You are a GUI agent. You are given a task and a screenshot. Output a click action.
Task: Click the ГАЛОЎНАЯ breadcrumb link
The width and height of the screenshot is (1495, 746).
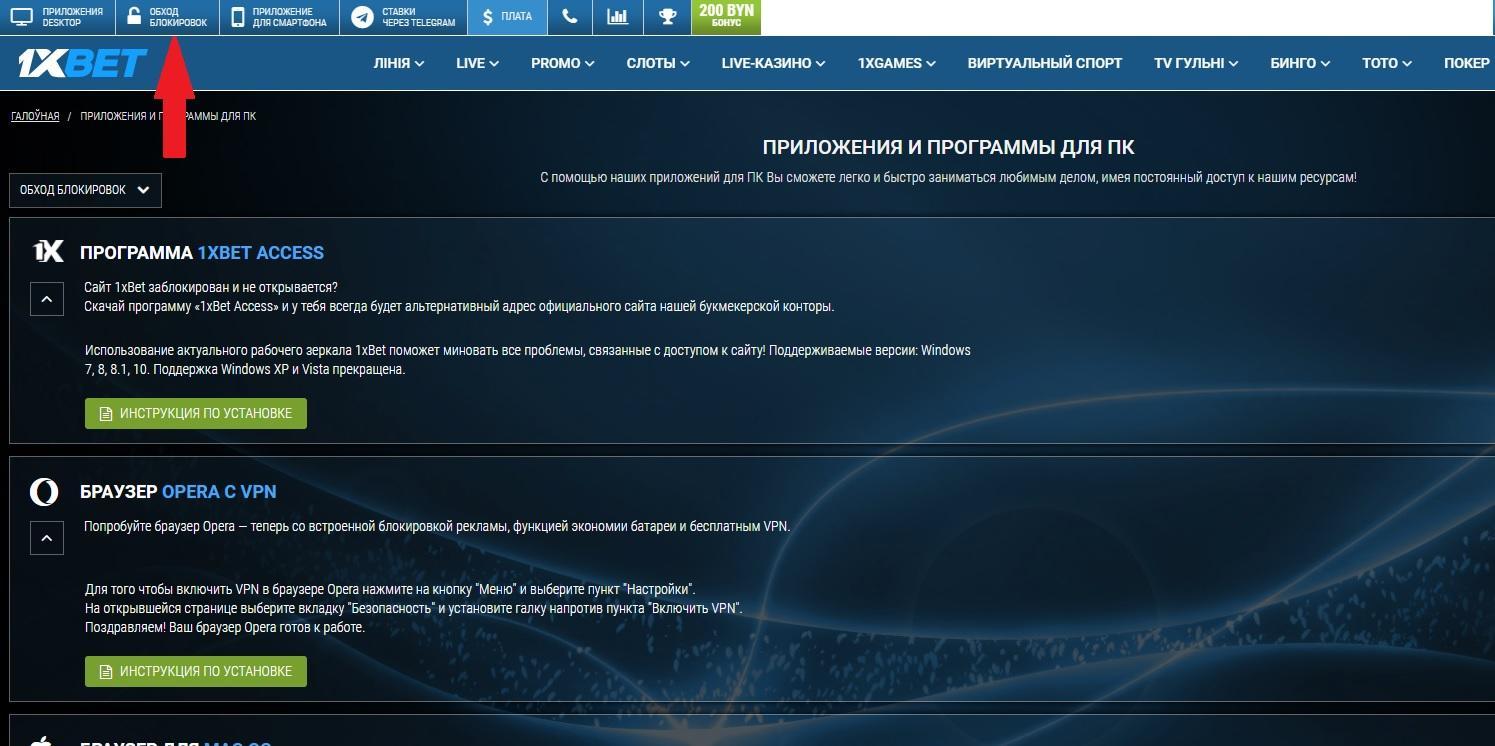tap(35, 116)
